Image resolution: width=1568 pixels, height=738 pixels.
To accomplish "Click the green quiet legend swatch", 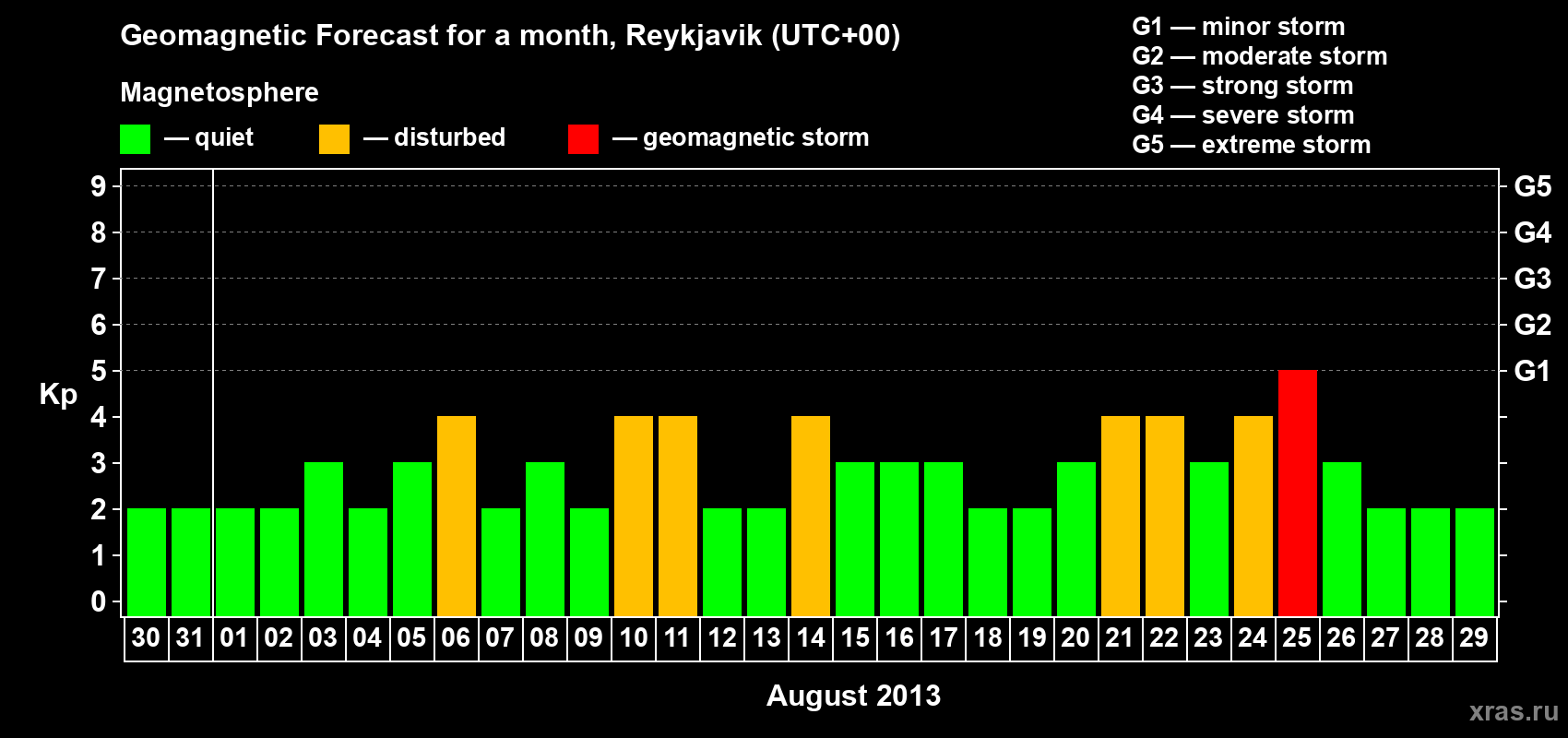I will tap(135, 139).
